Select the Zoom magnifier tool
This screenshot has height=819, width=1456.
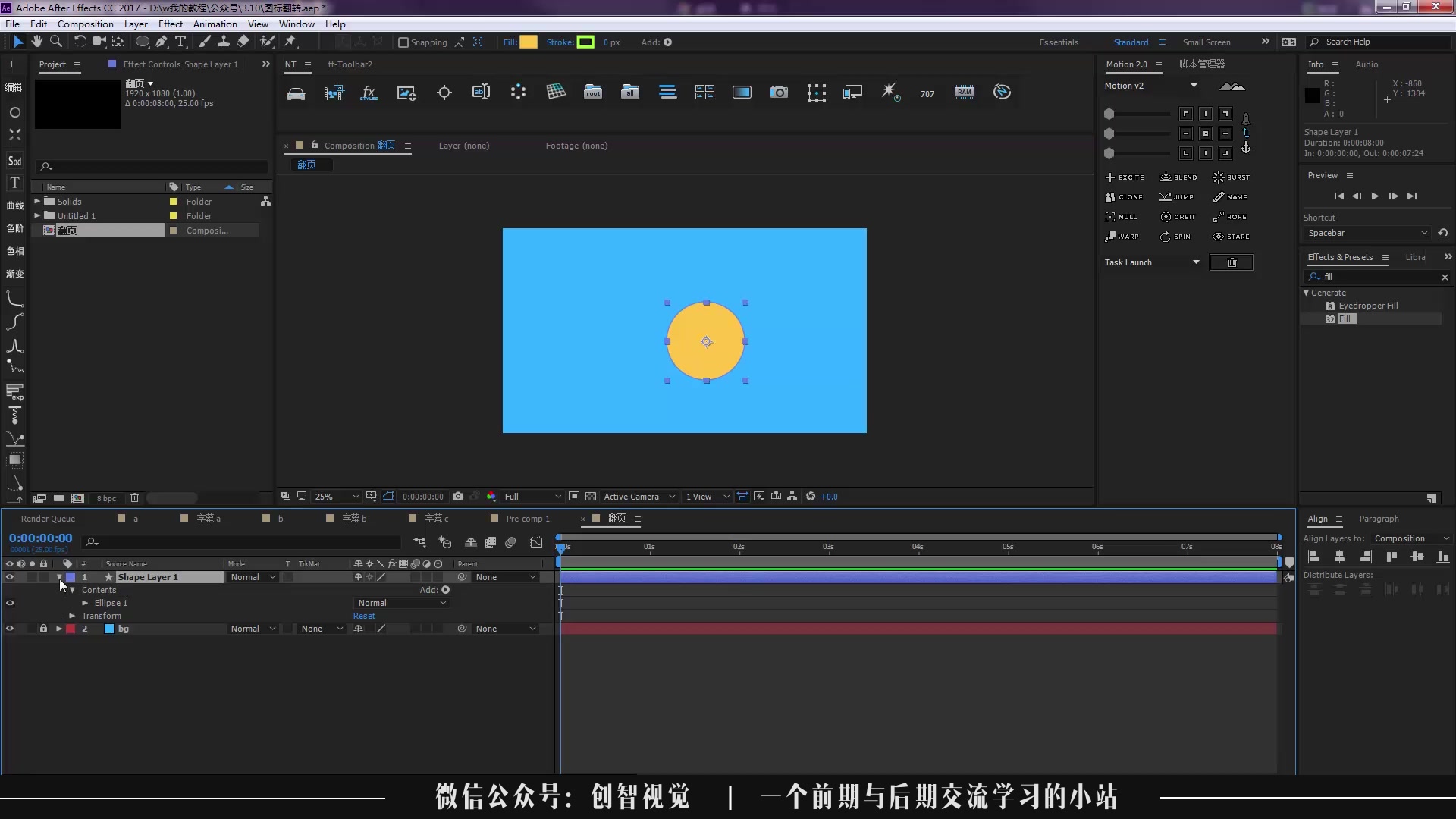click(55, 42)
